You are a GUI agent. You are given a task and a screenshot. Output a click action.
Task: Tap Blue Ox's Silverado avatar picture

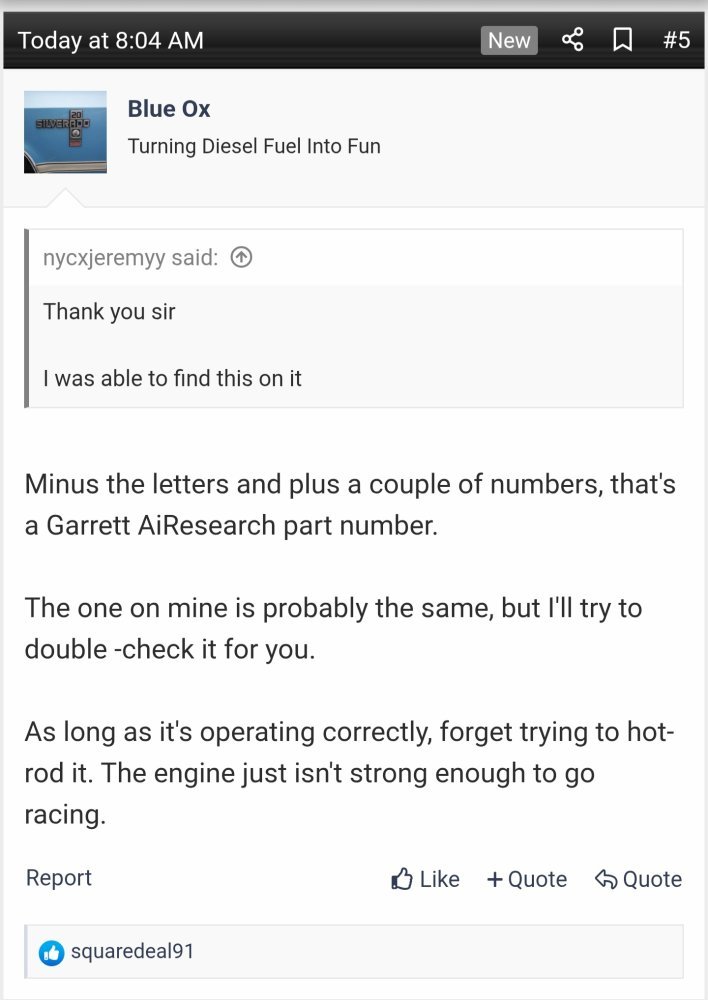click(x=65, y=131)
